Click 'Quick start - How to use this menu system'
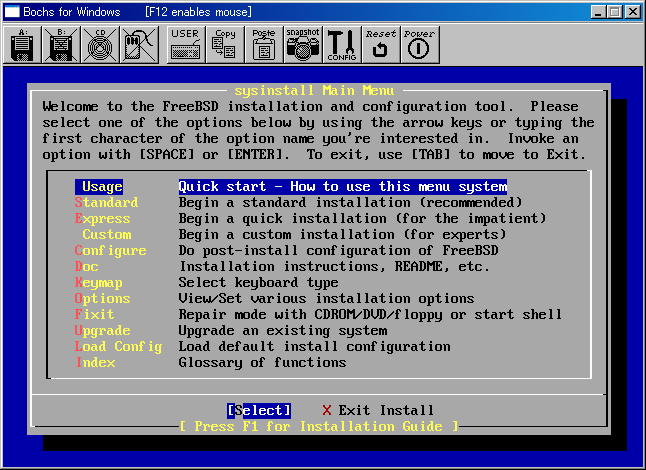 [x=343, y=187]
